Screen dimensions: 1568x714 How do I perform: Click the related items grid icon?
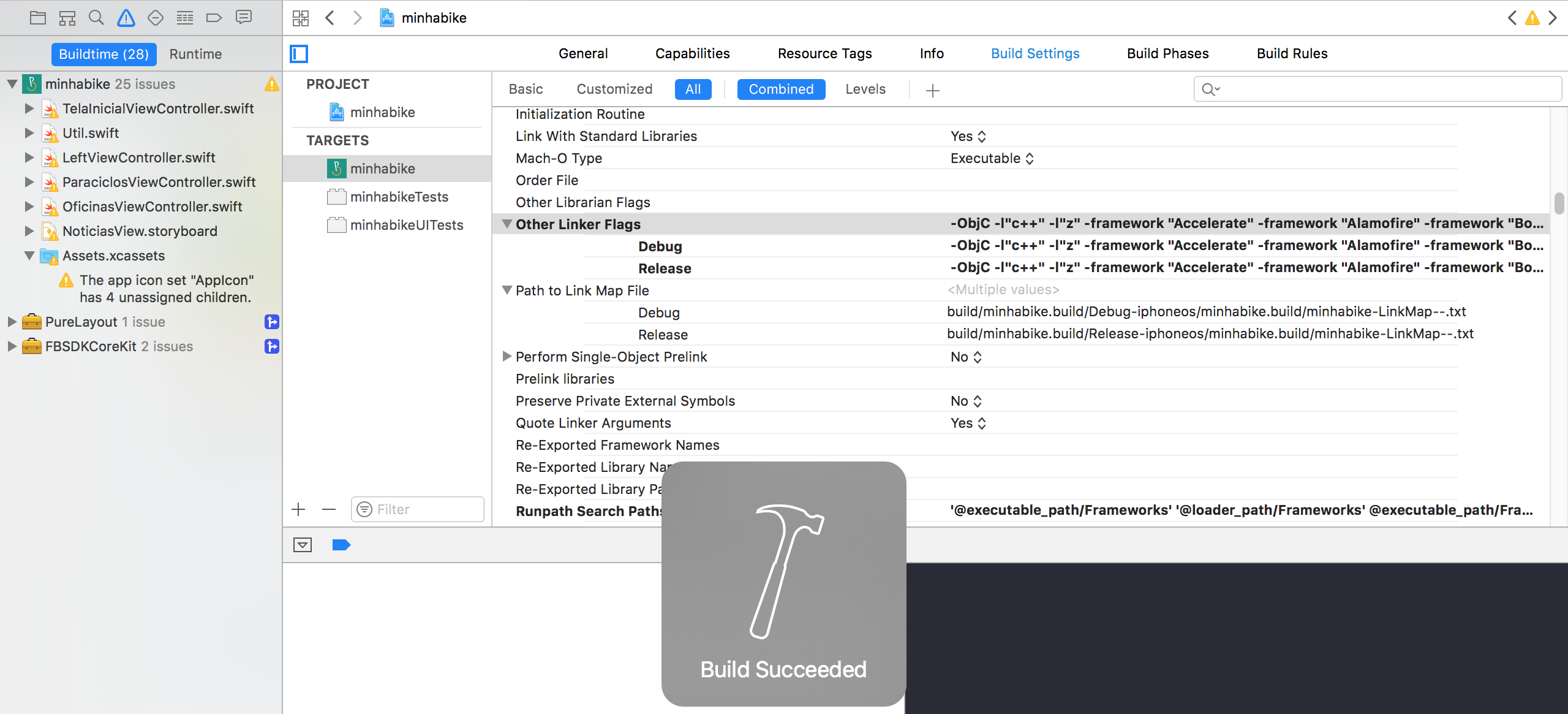coord(301,18)
